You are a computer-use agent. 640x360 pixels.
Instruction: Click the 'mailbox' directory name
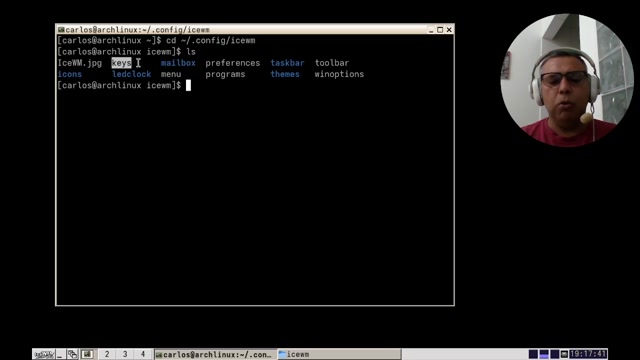[x=178, y=63]
